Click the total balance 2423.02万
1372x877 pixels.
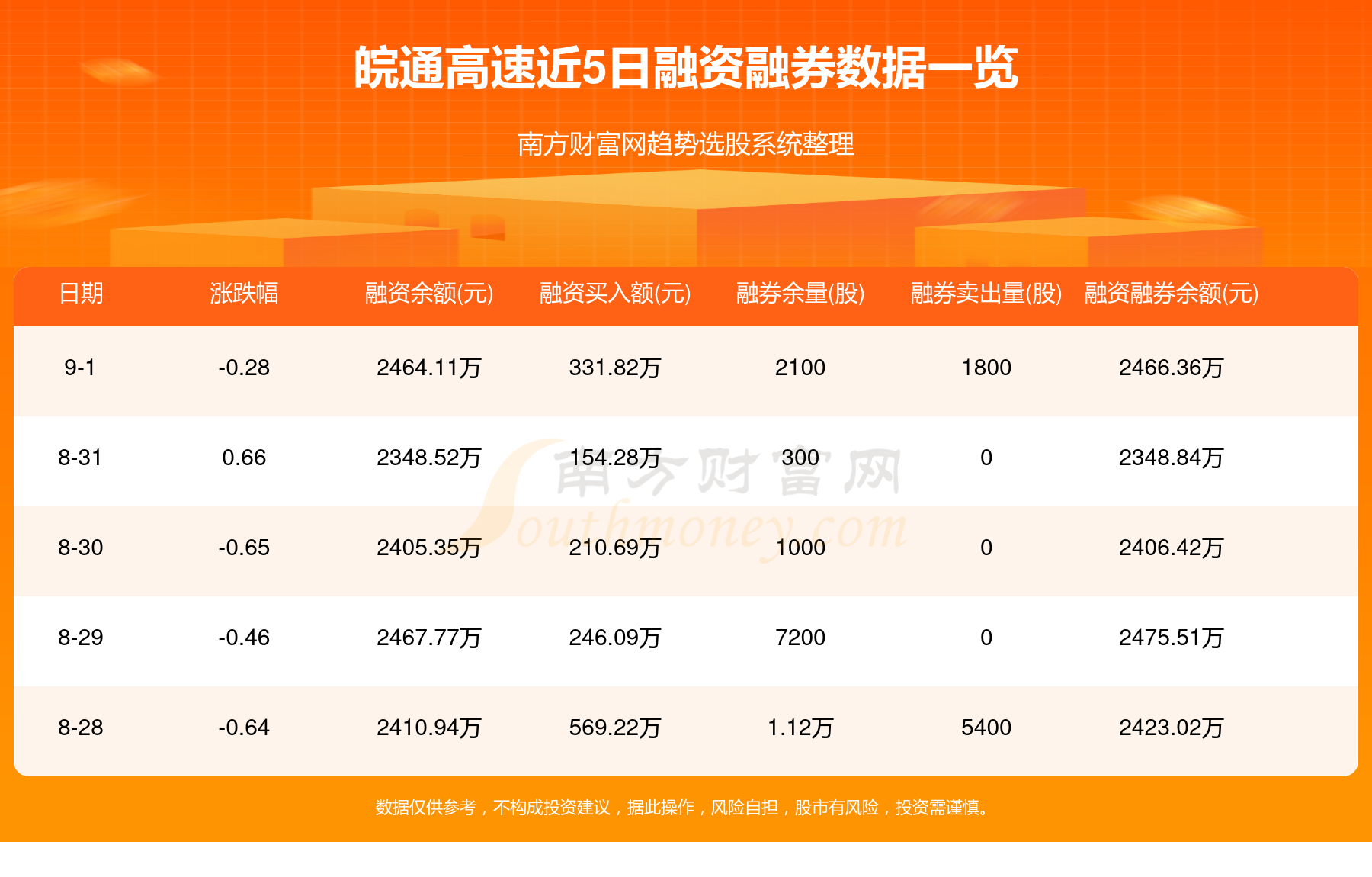pyautogui.click(x=1172, y=728)
